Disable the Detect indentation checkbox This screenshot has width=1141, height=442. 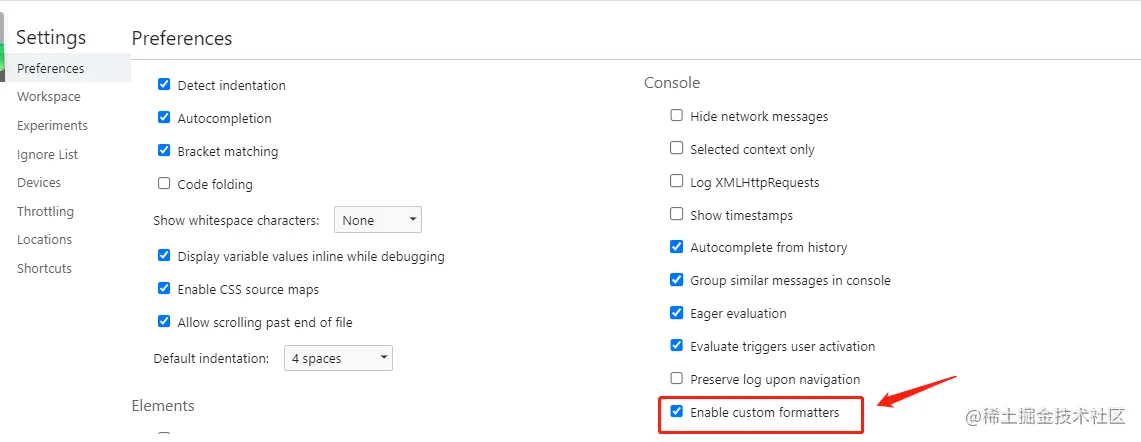164,85
